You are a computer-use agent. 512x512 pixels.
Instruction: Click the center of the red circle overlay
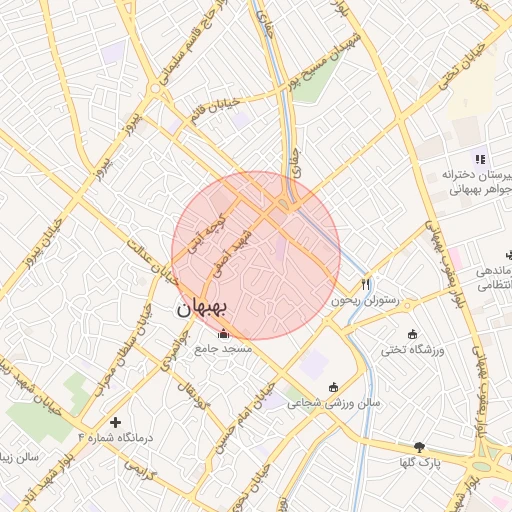(x=256, y=256)
